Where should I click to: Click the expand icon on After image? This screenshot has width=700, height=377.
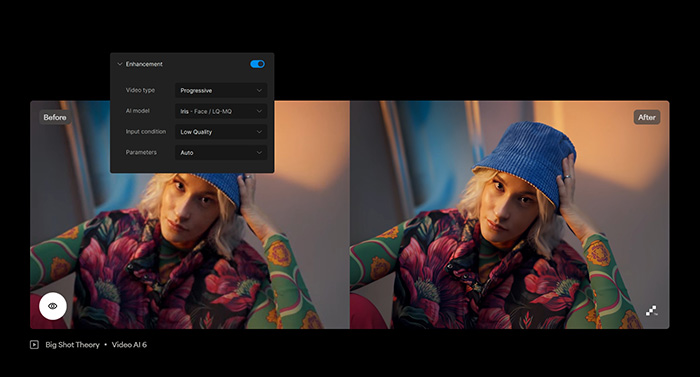[x=651, y=310]
